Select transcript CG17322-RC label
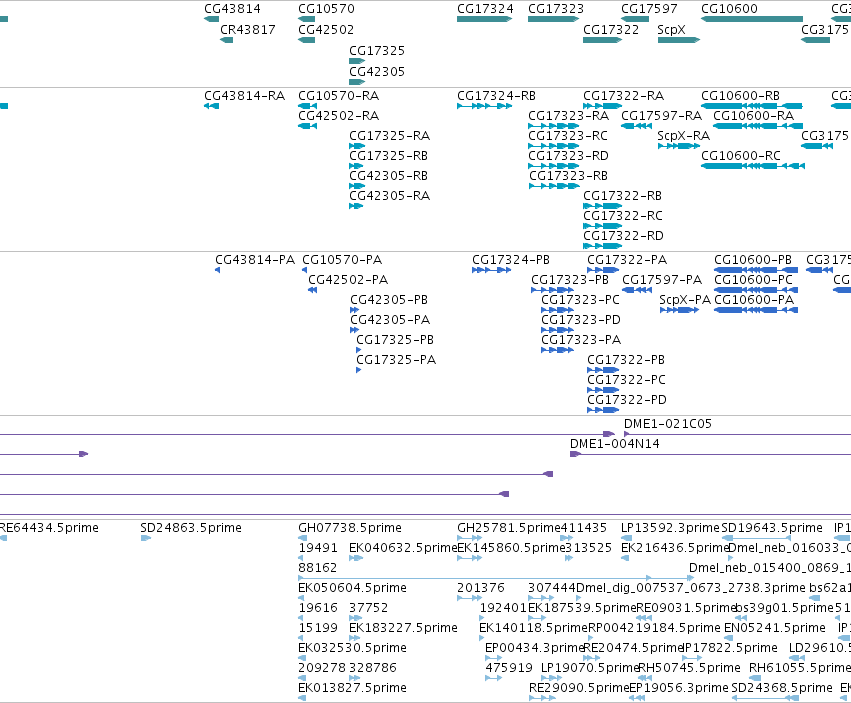851x703 pixels. 623,216
